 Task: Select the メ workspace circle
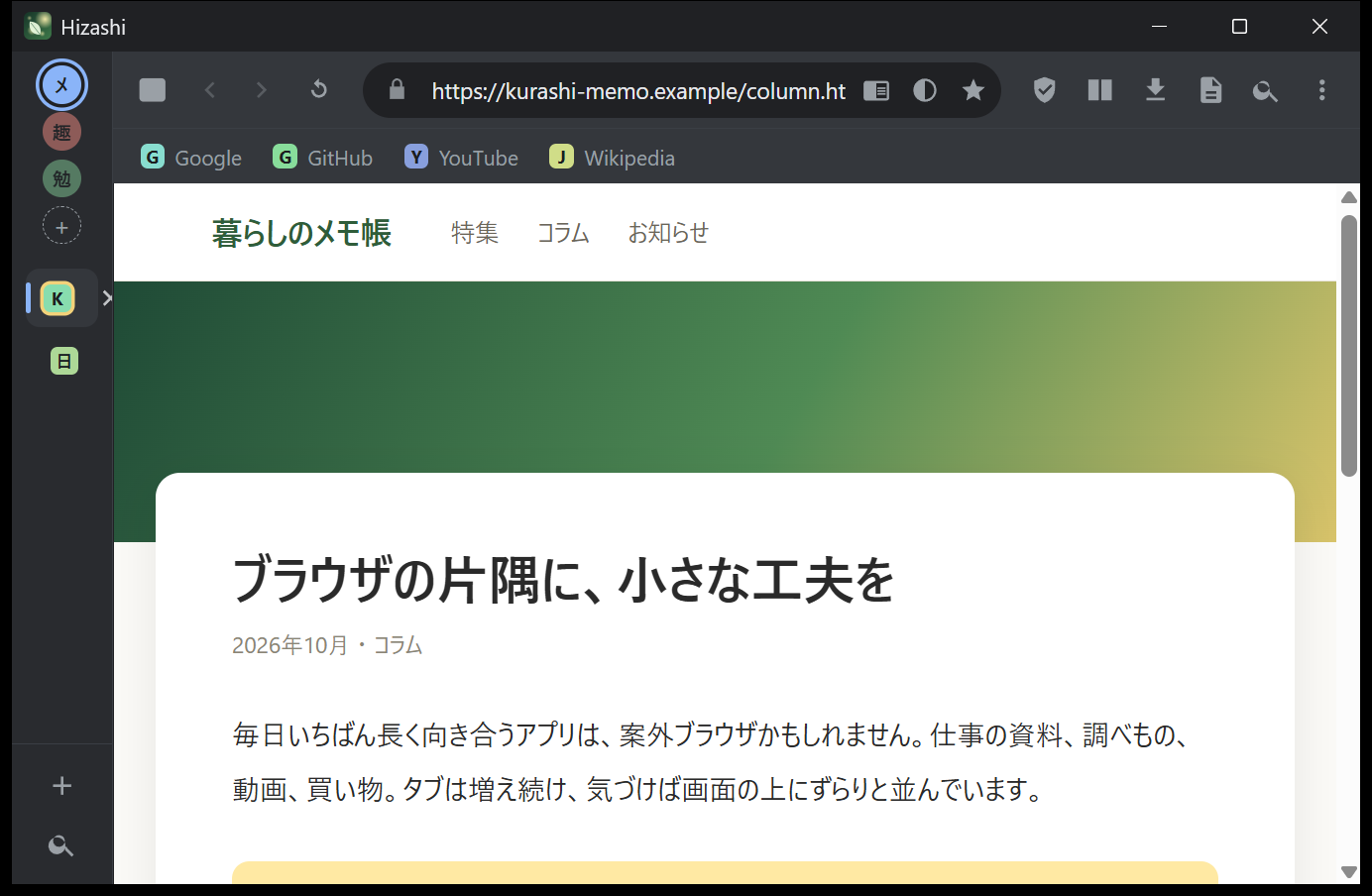coord(61,84)
